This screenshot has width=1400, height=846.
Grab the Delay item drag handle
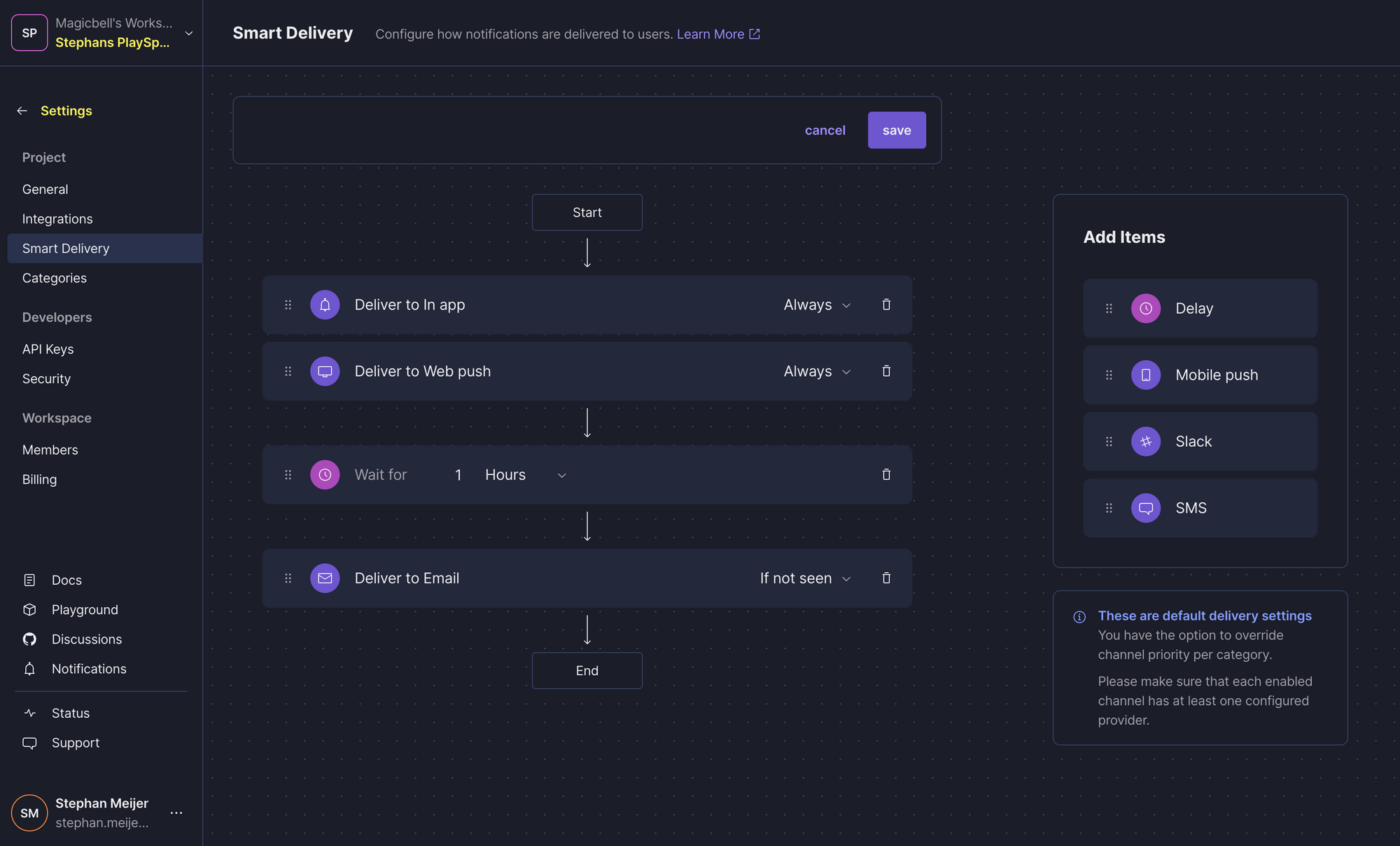[x=1109, y=308]
